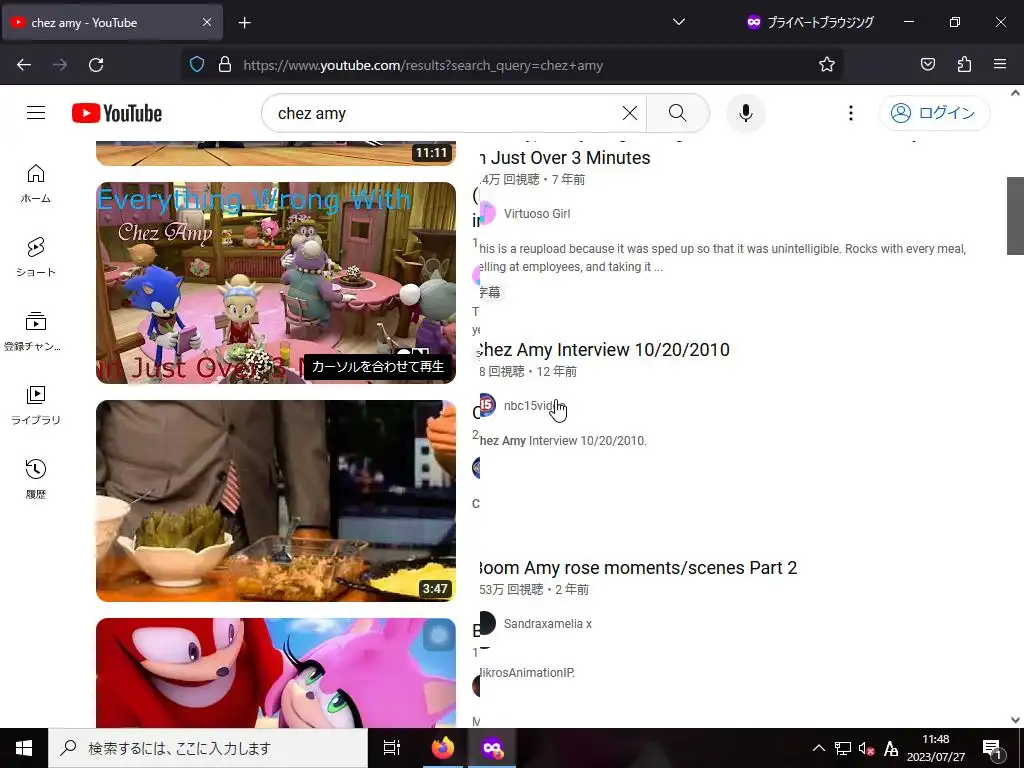
Task: Open ショート in the sidebar
Action: [x=36, y=257]
